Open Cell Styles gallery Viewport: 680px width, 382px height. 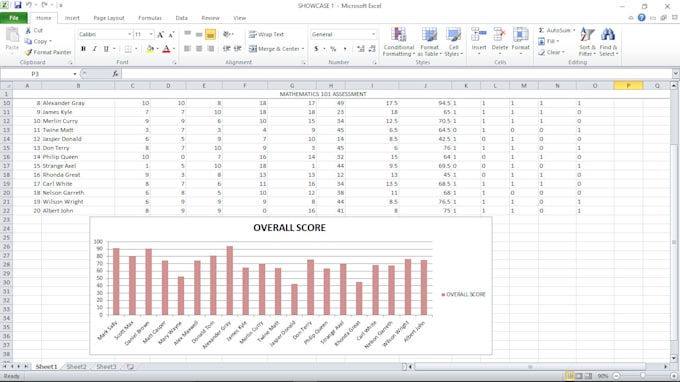(x=454, y=42)
